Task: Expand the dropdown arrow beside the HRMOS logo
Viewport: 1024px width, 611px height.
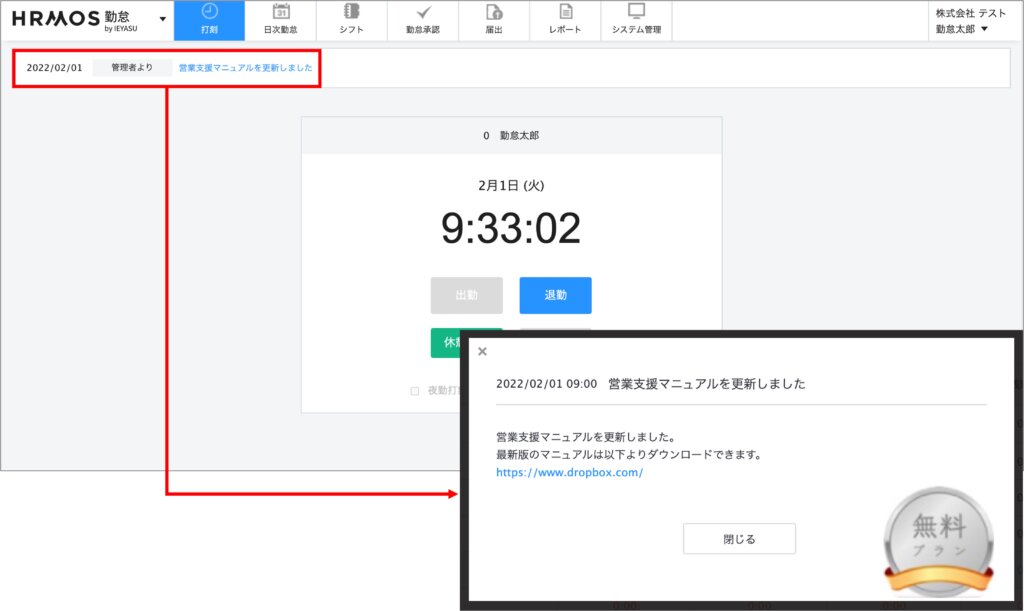Action: 163,19
